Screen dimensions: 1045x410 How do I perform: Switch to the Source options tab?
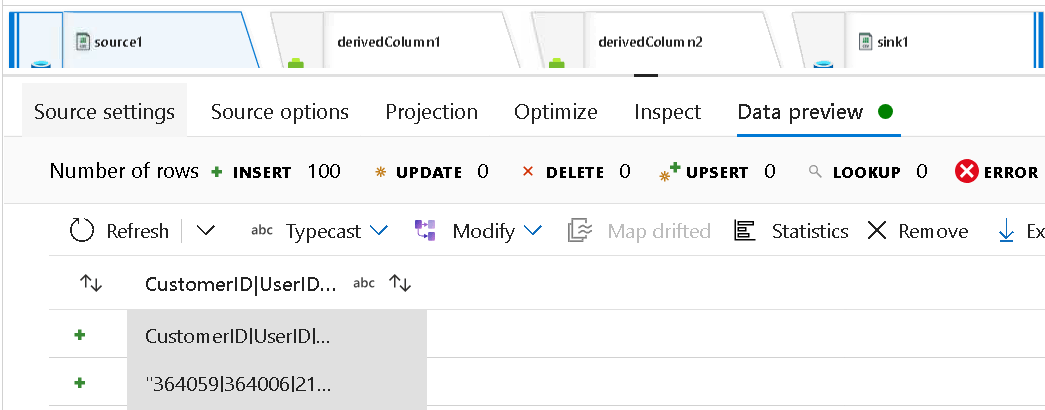(280, 111)
